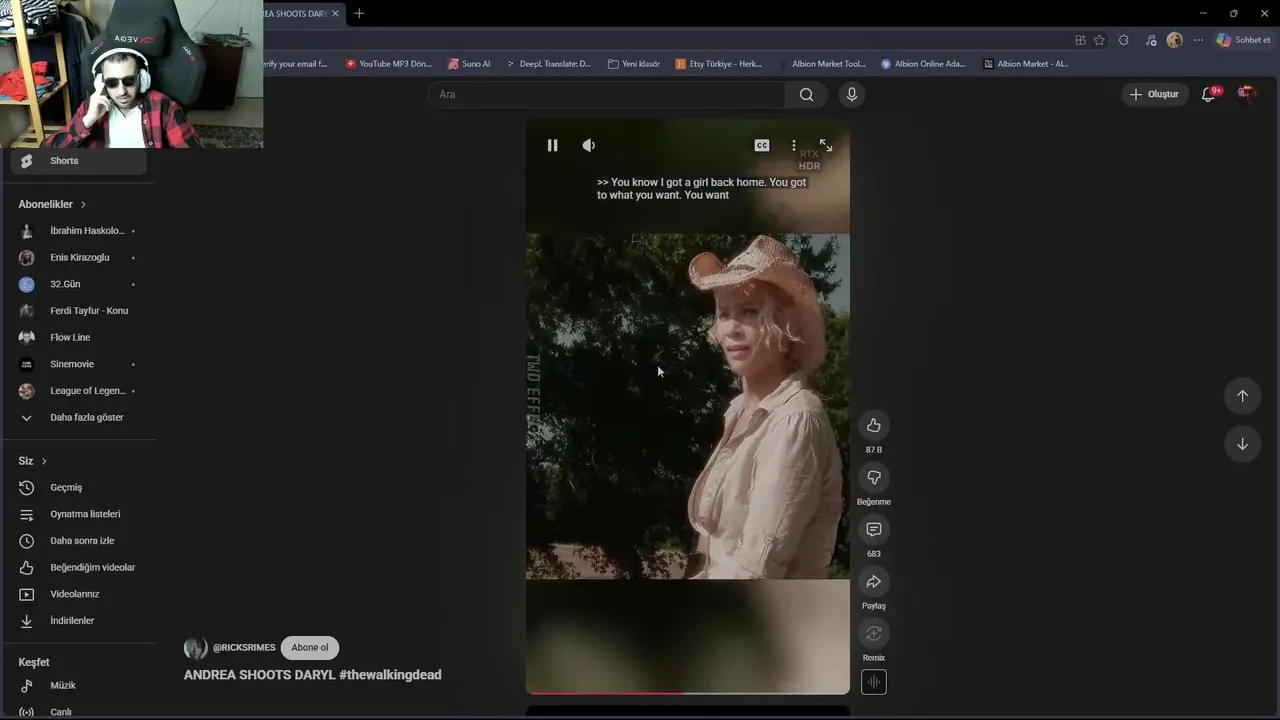Start voice search with microphone
Screen dimensions: 1280x720
coord(852,94)
